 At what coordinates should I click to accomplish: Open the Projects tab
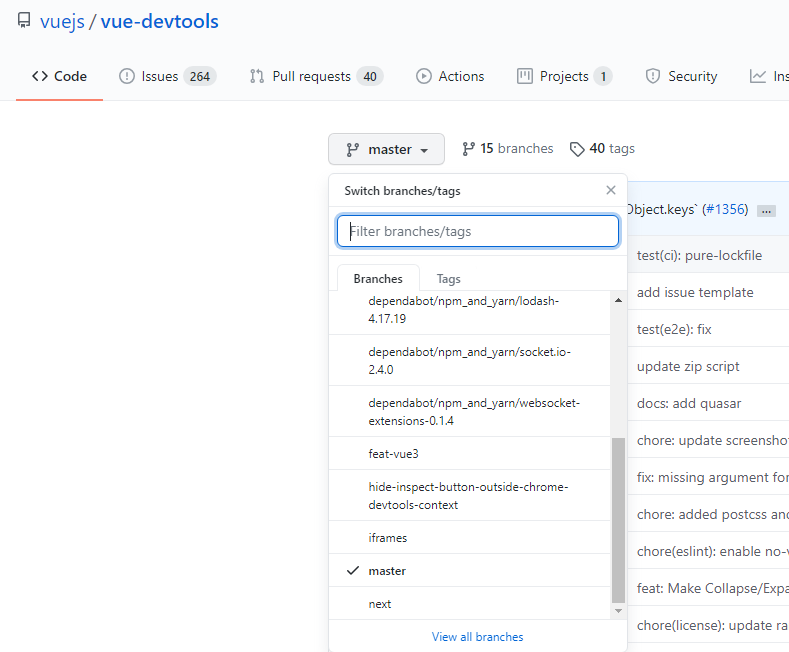pyautogui.click(x=565, y=76)
